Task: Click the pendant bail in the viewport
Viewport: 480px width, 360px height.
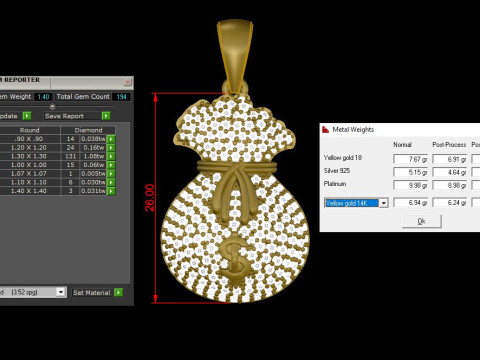Action: coord(235,56)
